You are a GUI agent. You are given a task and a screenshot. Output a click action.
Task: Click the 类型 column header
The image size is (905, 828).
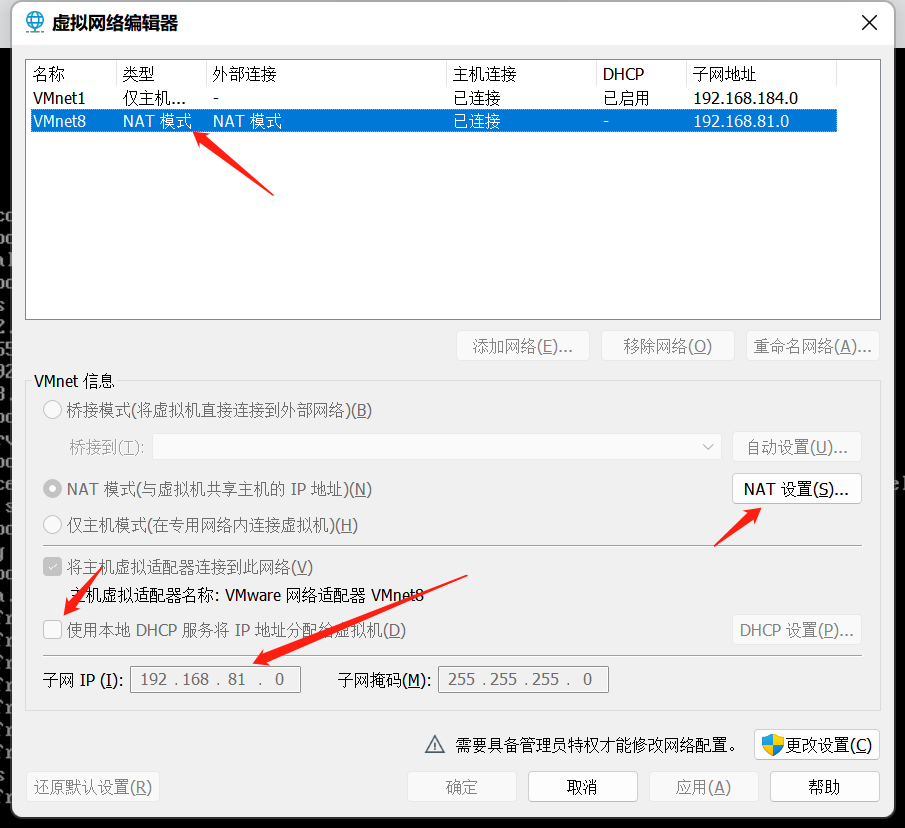coord(161,74)
